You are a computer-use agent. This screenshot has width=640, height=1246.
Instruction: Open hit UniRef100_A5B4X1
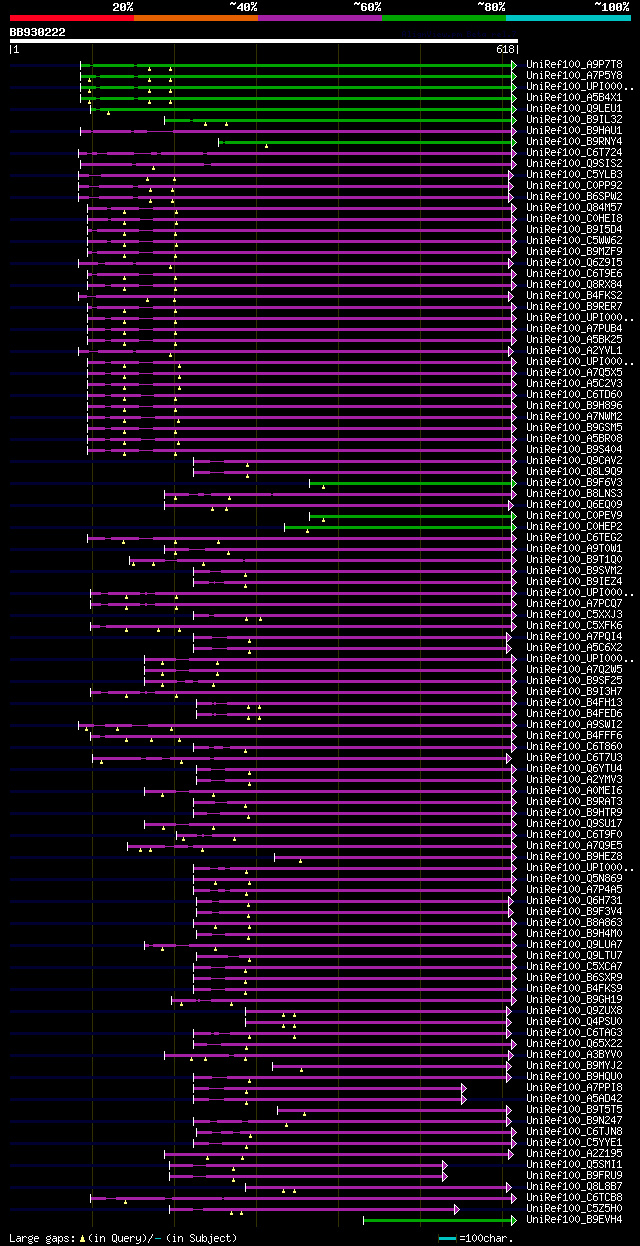click(x=574, y=98)
